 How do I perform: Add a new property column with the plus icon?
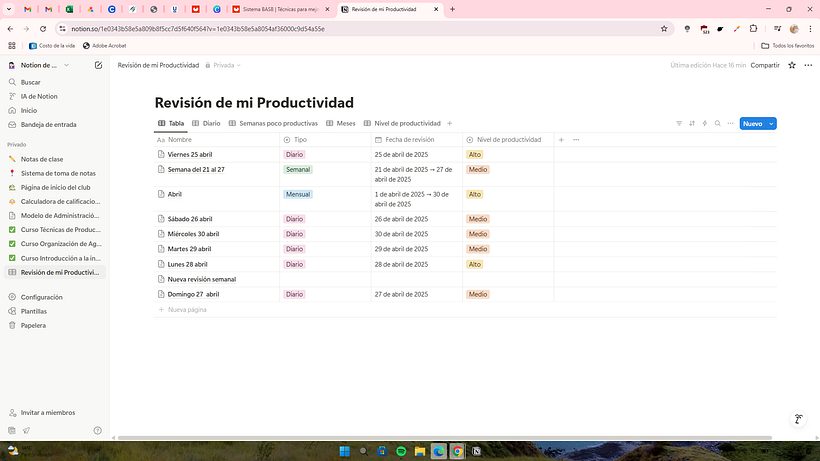[561, 140]
